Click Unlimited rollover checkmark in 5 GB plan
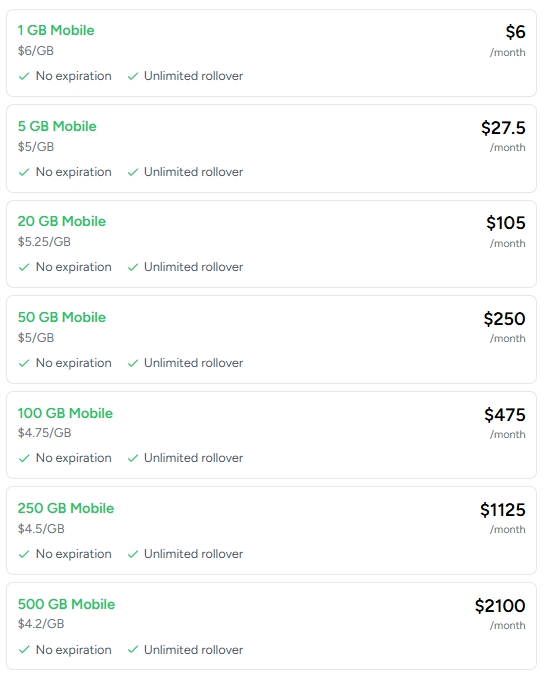 [133, 172]
